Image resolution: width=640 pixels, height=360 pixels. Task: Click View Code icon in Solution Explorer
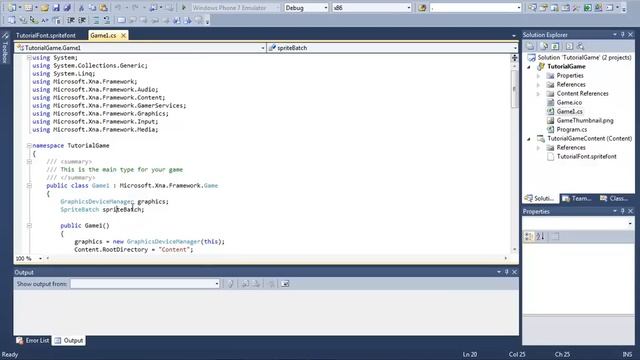tap(569, 46)
